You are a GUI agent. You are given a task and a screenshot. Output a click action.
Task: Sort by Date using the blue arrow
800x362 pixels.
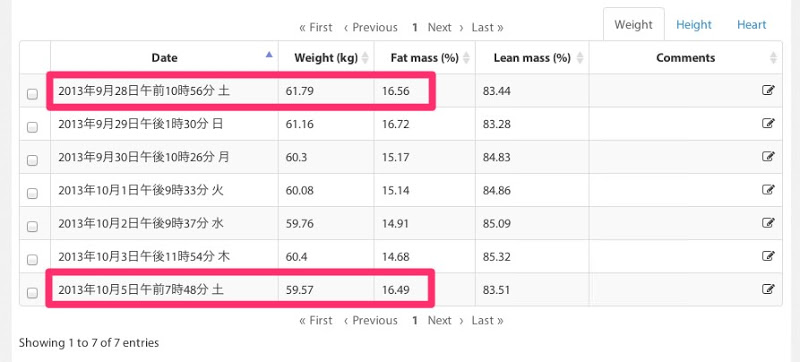(269, 55)
